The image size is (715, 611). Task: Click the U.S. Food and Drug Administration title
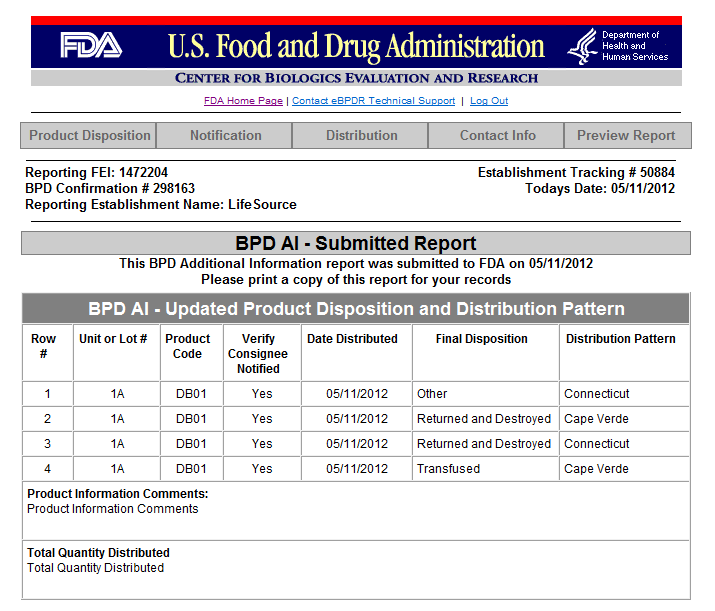coord(356,46)
